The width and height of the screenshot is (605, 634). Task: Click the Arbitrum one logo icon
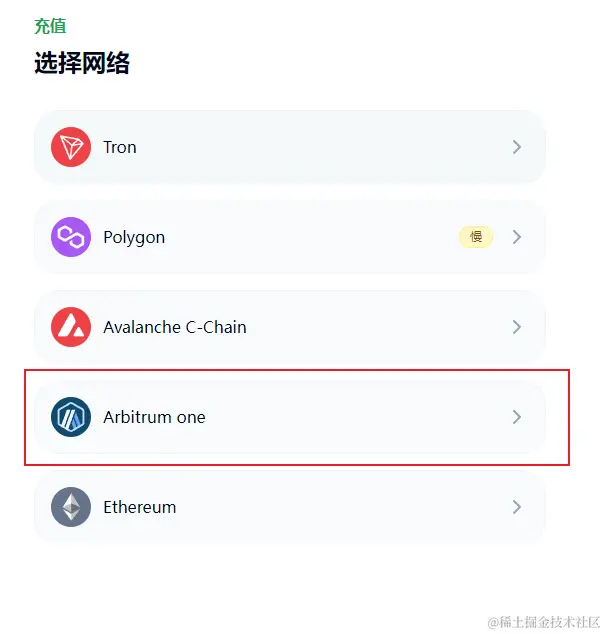(71, 417)
